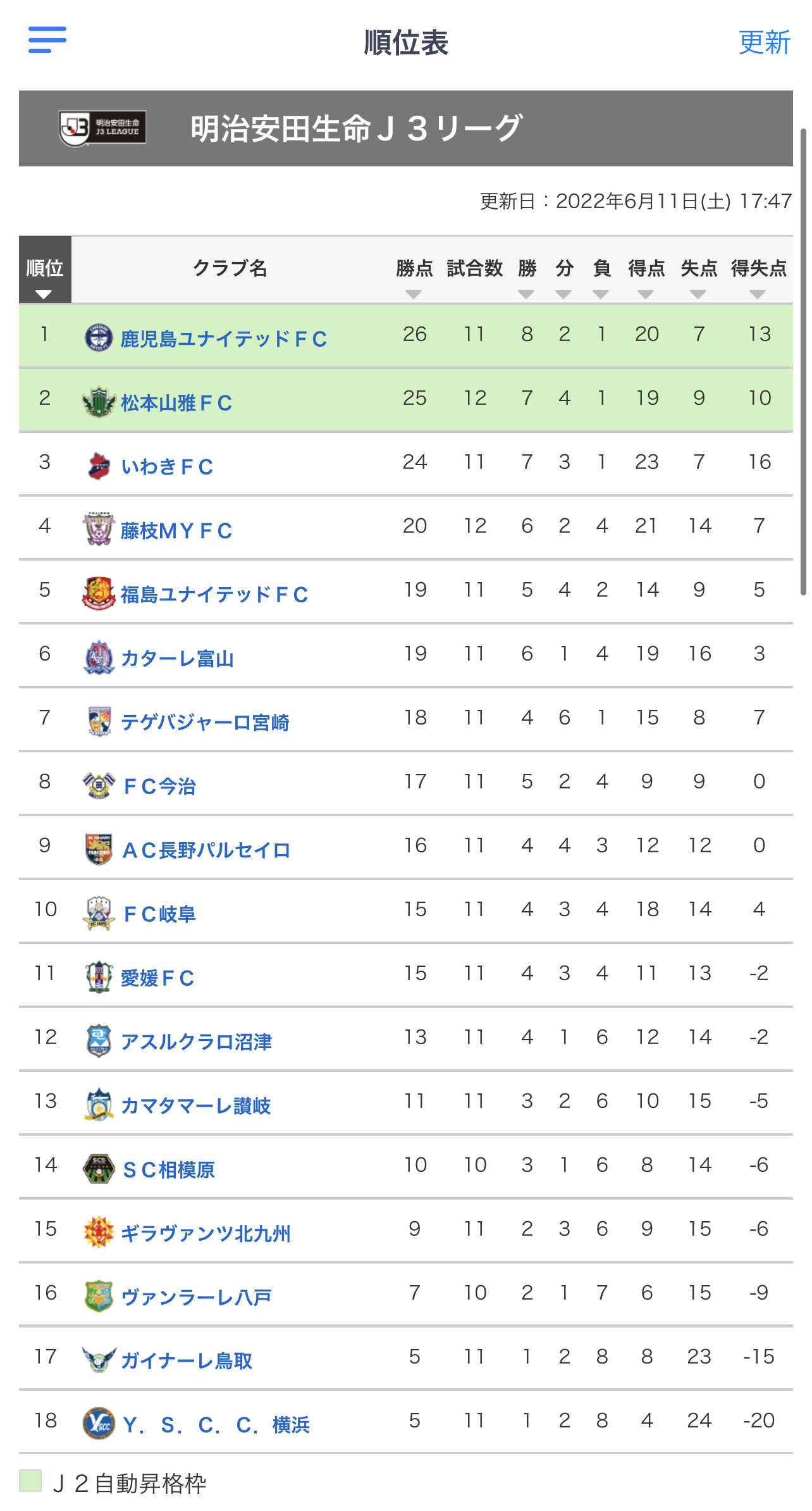Viewport: 812px width, 1511px height.
Task: Click the いわきFC crest icon
Action: pyautogui.click(x=99, y=466)
